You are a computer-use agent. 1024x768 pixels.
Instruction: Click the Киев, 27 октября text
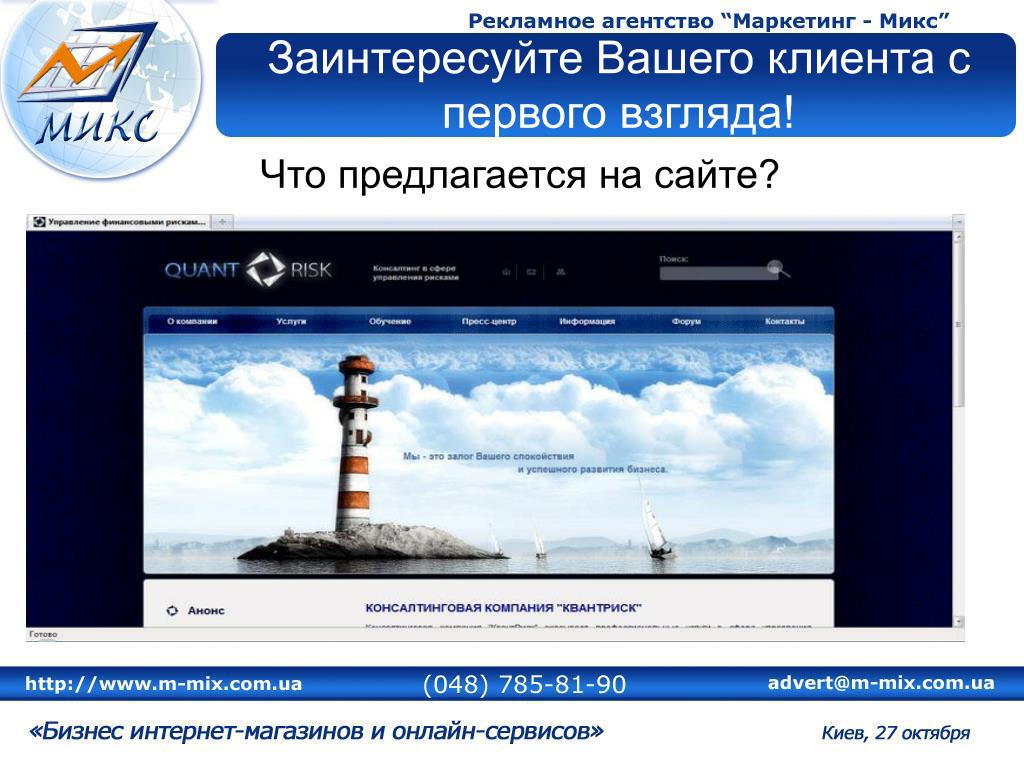point(895,733)
